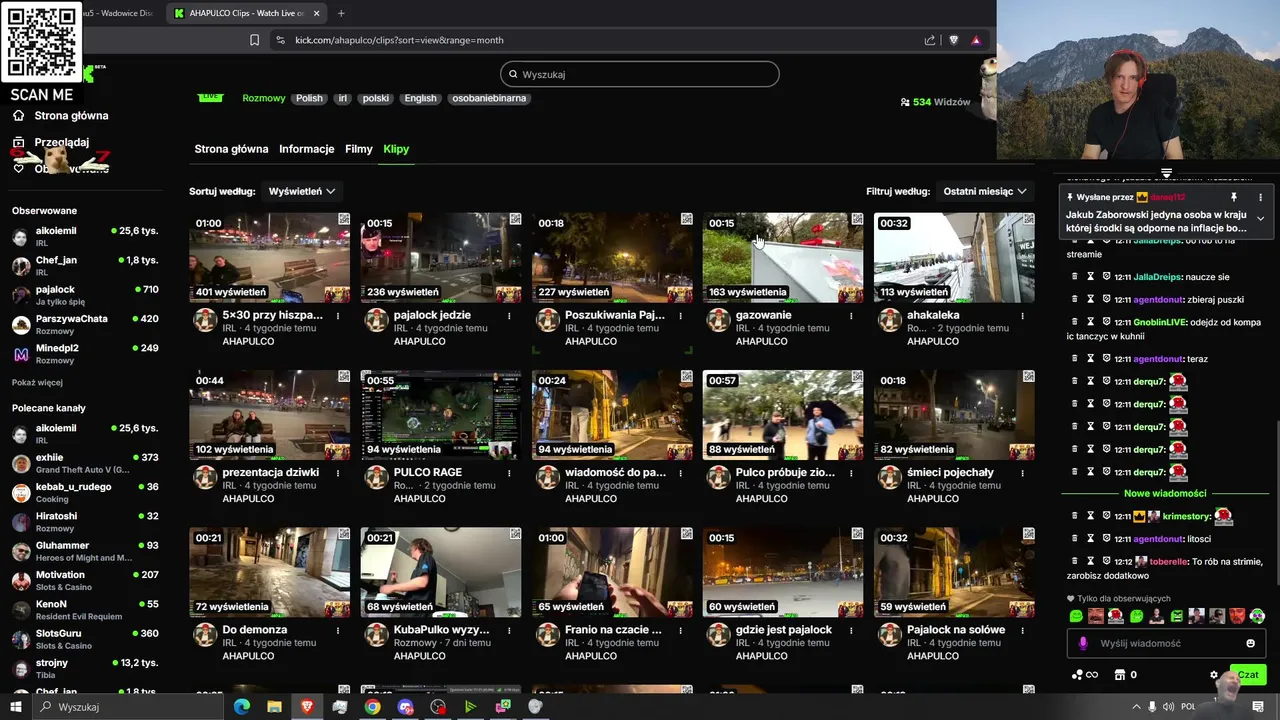Open a new browser tab
Image resolution: width=1280 pixels, height=720 pixels.
click(x=341, y=13)
